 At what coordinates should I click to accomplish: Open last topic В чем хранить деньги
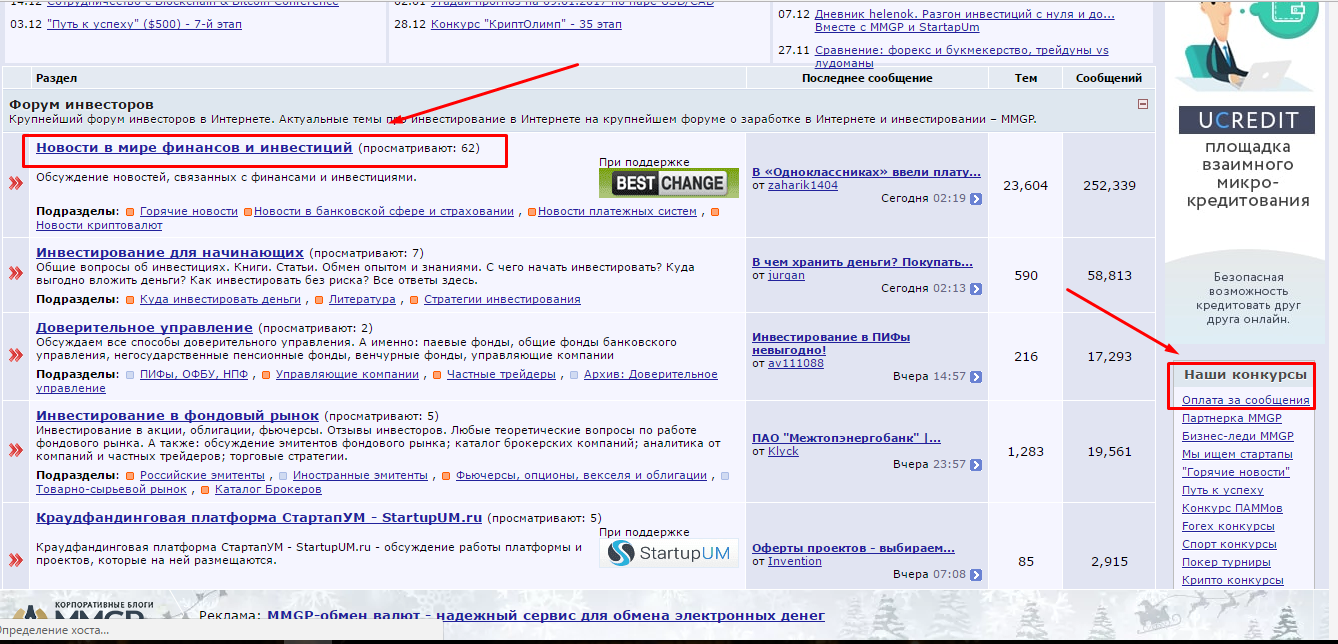click(x=862, y=262)
